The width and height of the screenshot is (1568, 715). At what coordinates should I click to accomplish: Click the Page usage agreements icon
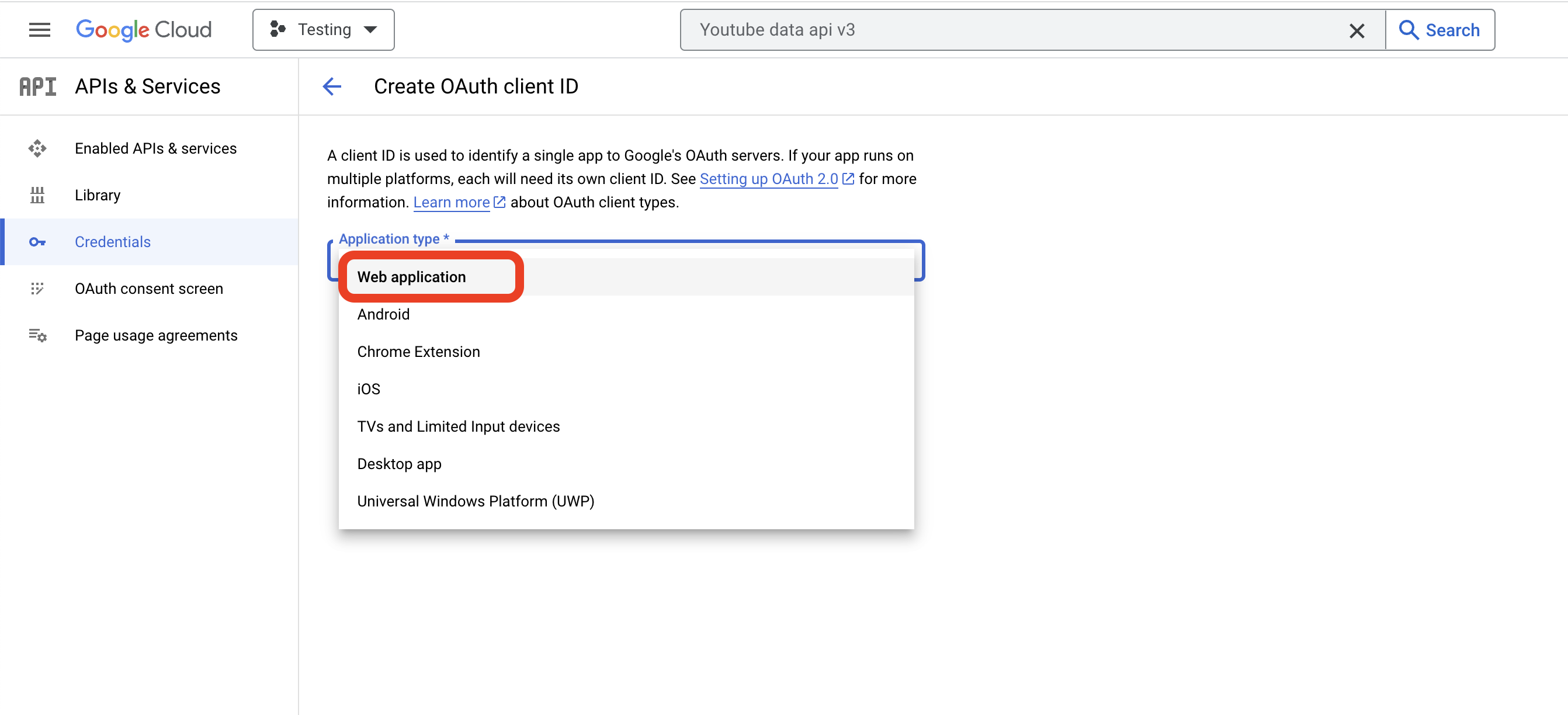click(x=38, y=335)
